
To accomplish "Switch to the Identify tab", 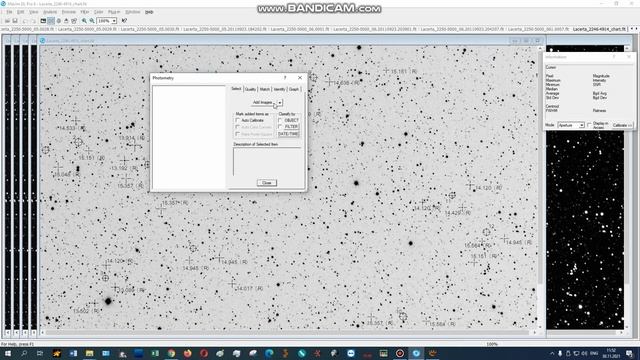I will click(280, 89).
